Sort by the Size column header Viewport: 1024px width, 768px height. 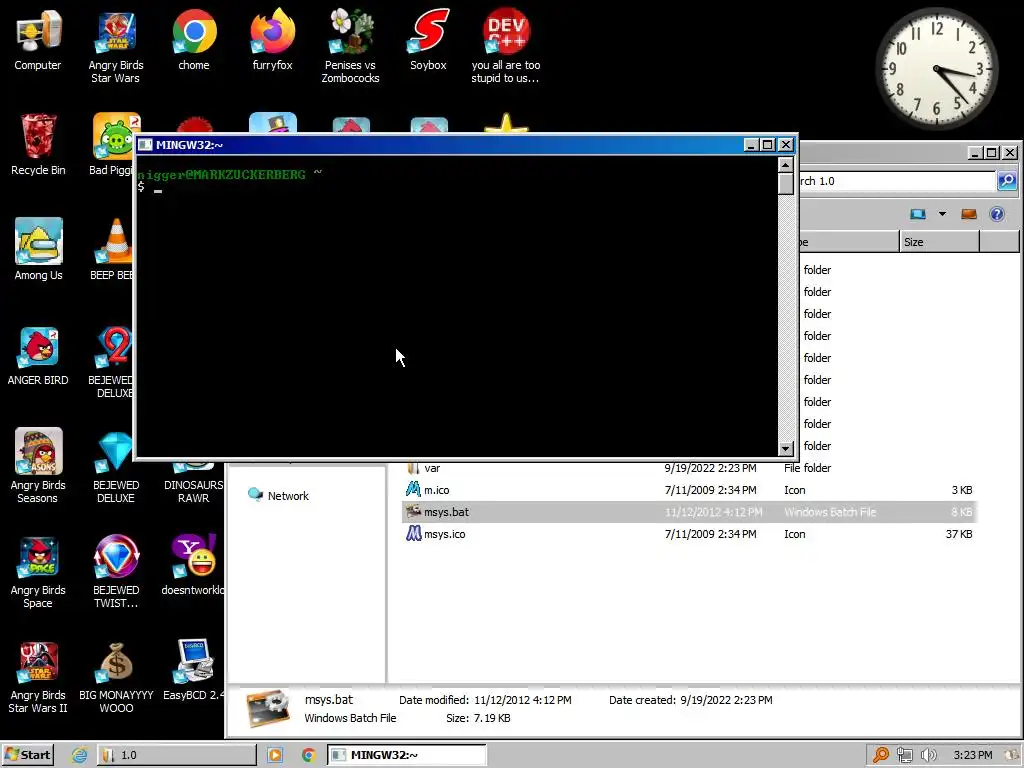[939, 242]
